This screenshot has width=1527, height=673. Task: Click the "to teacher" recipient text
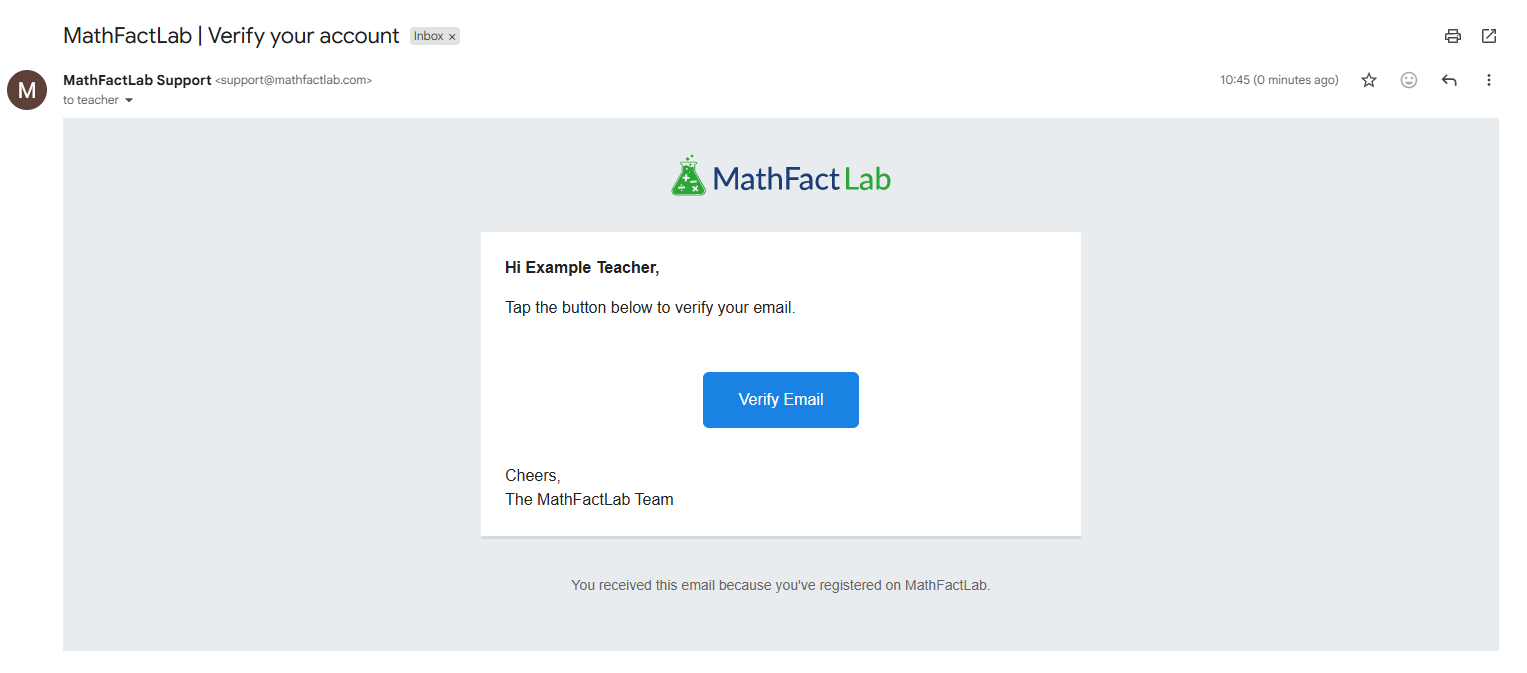tap(91, 100)
